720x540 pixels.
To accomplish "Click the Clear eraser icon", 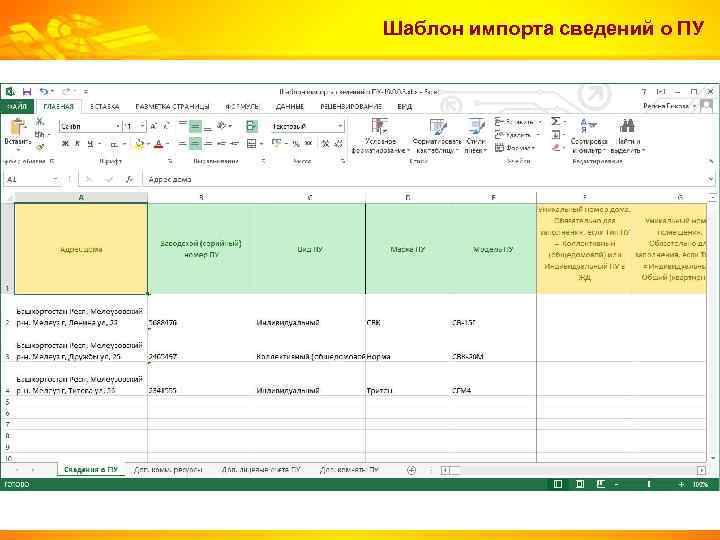I will [556, 147].
